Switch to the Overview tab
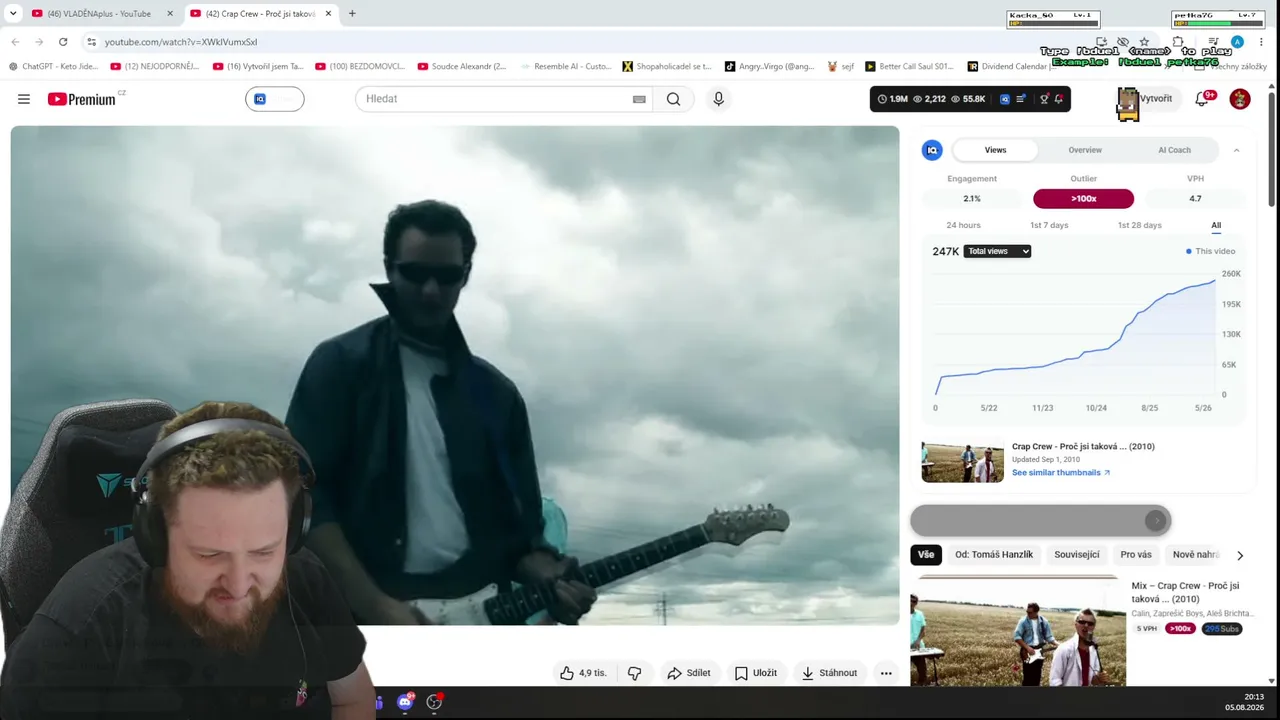 coord(1085,150)
